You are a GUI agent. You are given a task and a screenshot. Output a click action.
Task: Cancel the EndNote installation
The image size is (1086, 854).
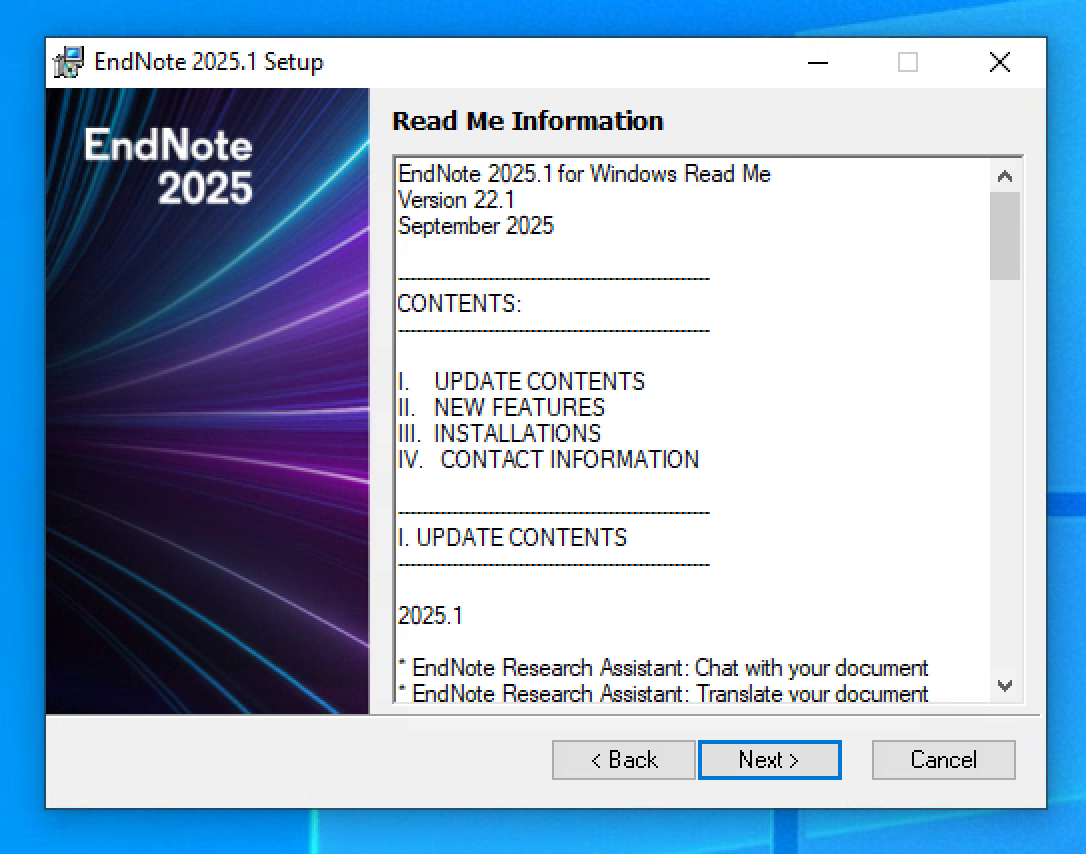[943, 760]
